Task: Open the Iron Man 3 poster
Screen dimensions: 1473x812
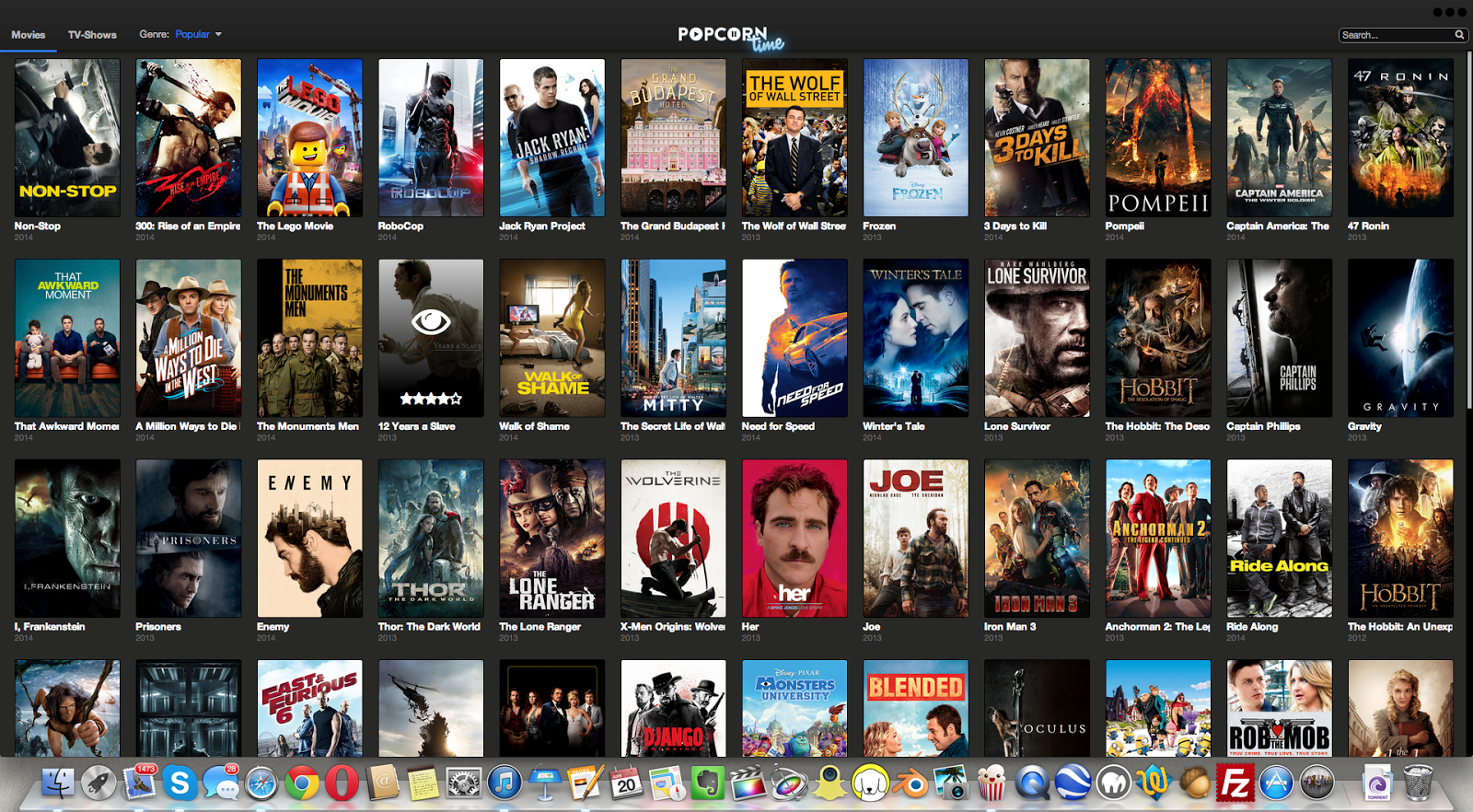Action: 1037,539
